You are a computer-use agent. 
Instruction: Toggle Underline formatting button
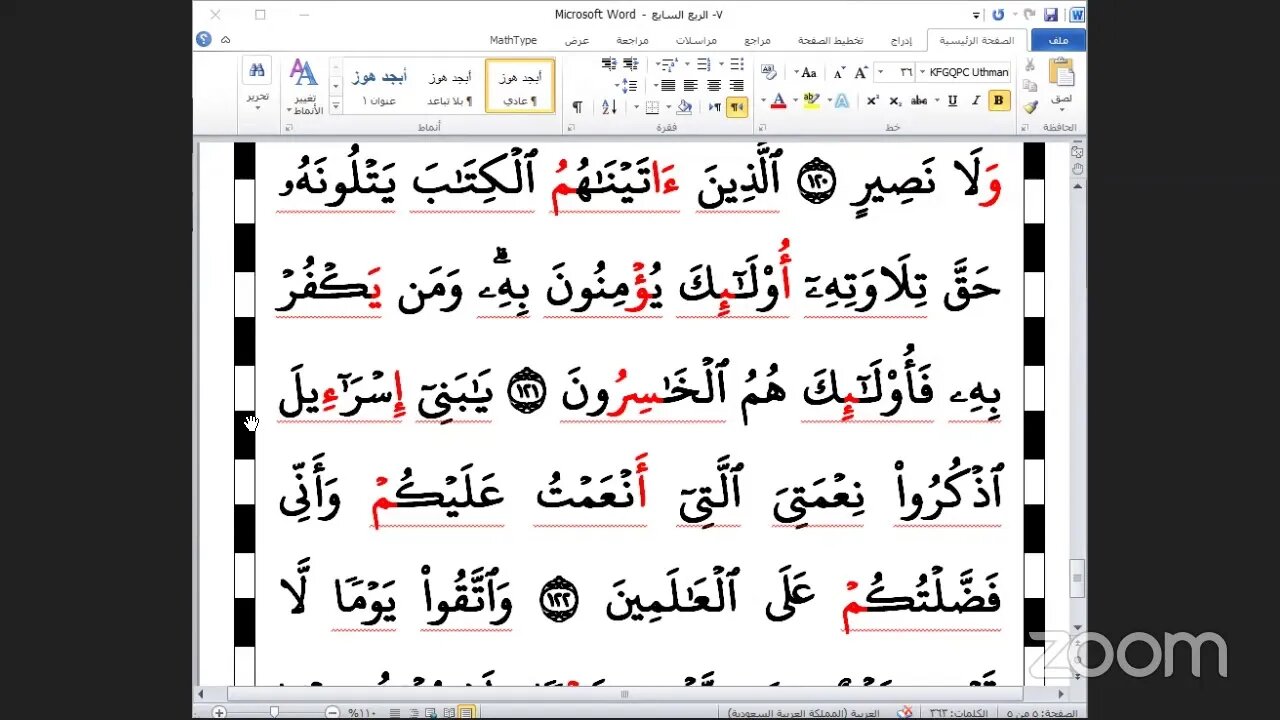coord(952,100)
